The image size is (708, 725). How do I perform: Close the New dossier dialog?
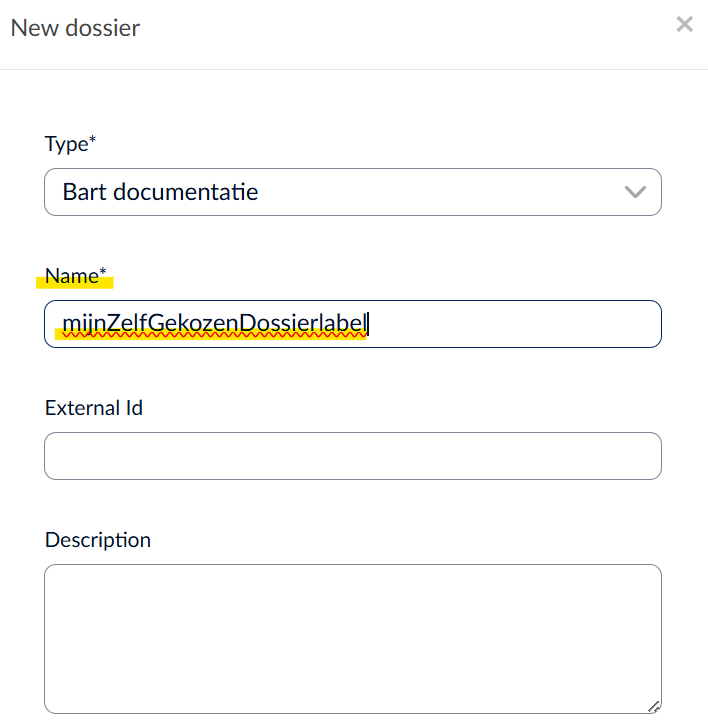point(684,25)
